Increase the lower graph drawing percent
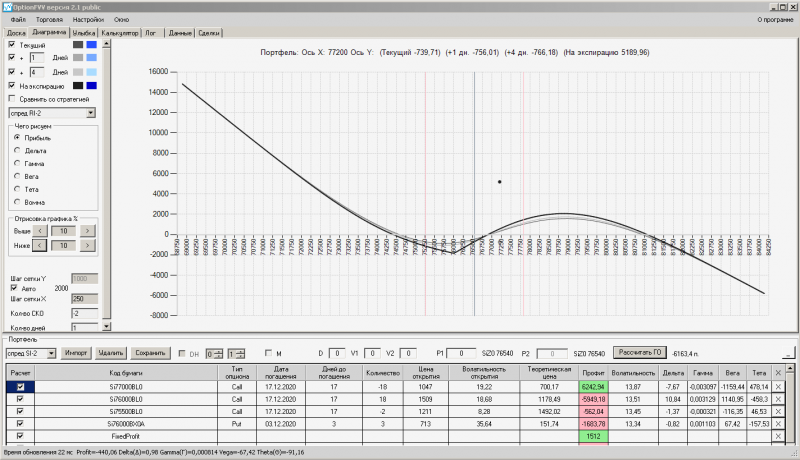This screenshot has height=460, width=800. click(87, 246)
